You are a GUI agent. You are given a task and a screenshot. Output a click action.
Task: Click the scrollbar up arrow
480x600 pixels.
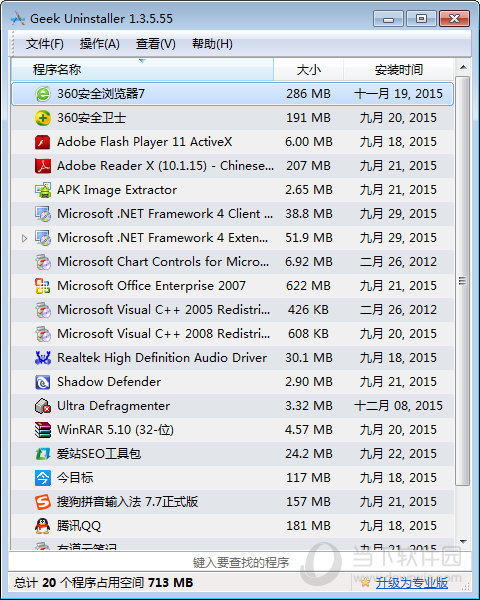(463, 67)
